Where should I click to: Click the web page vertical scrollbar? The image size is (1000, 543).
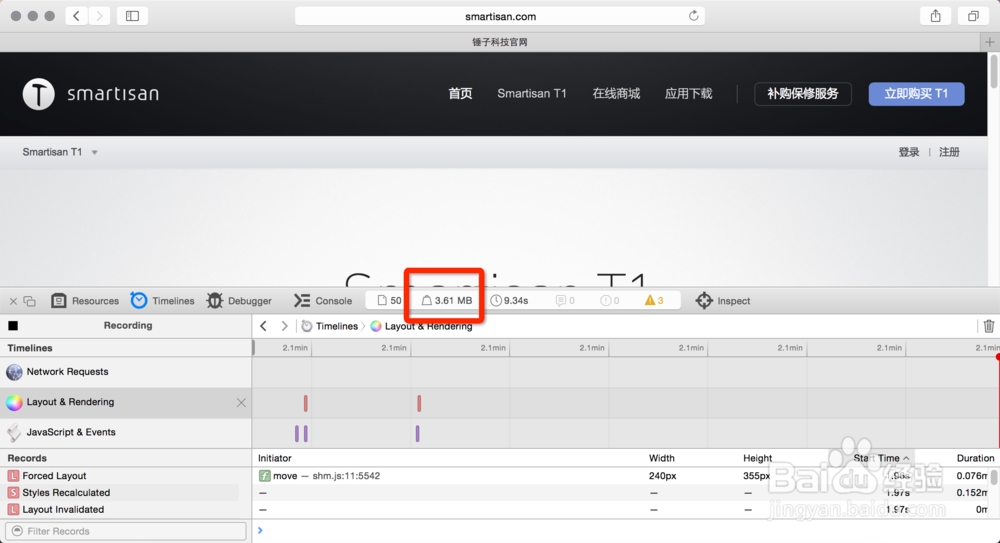coord(994,71)
